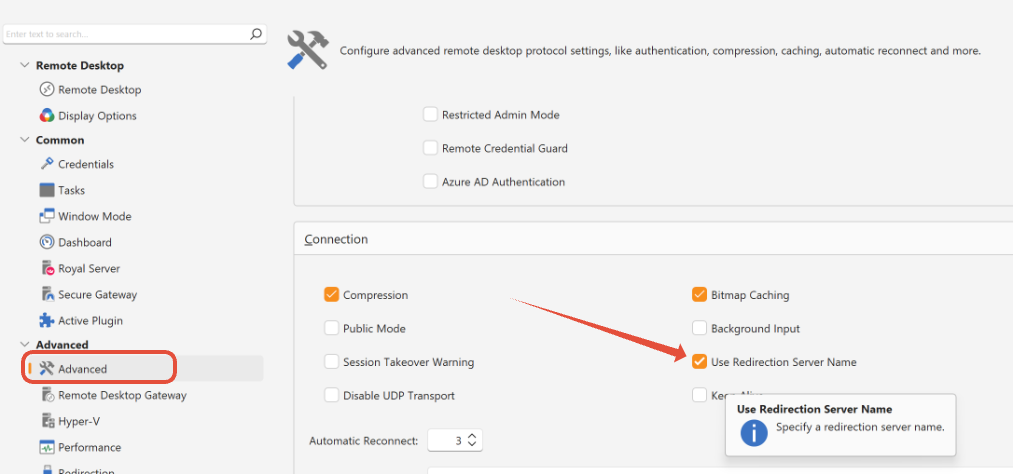Go to the Performance settings page
Screen dimensions: 1013x474
90,447
